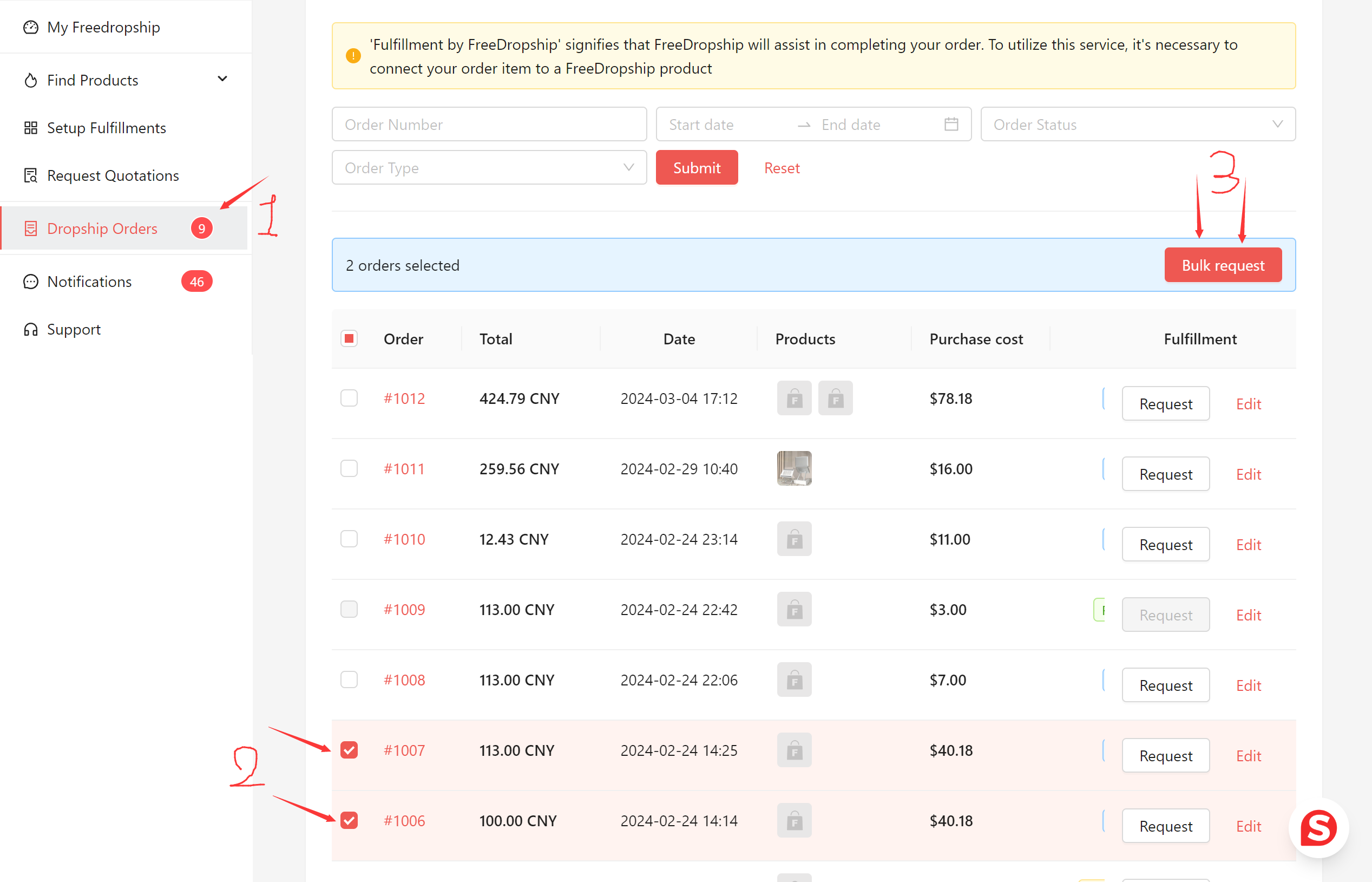The height and width of the screenshot is (882, 1372).
Task: Click the Dropship Orders badge showing 9
Action: click(201, 228)
